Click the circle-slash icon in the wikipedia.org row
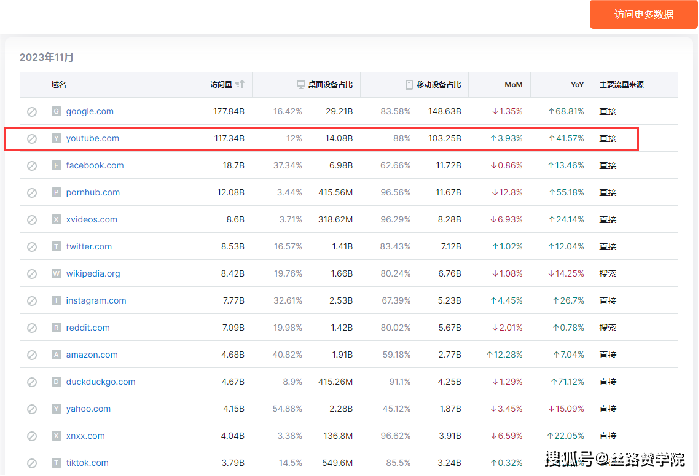The image size is (699, 476). (32, 274)
